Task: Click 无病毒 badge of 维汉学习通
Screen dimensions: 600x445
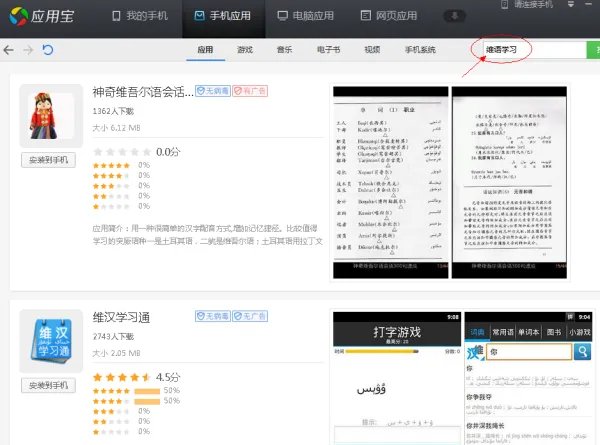Action: (213, 316)
